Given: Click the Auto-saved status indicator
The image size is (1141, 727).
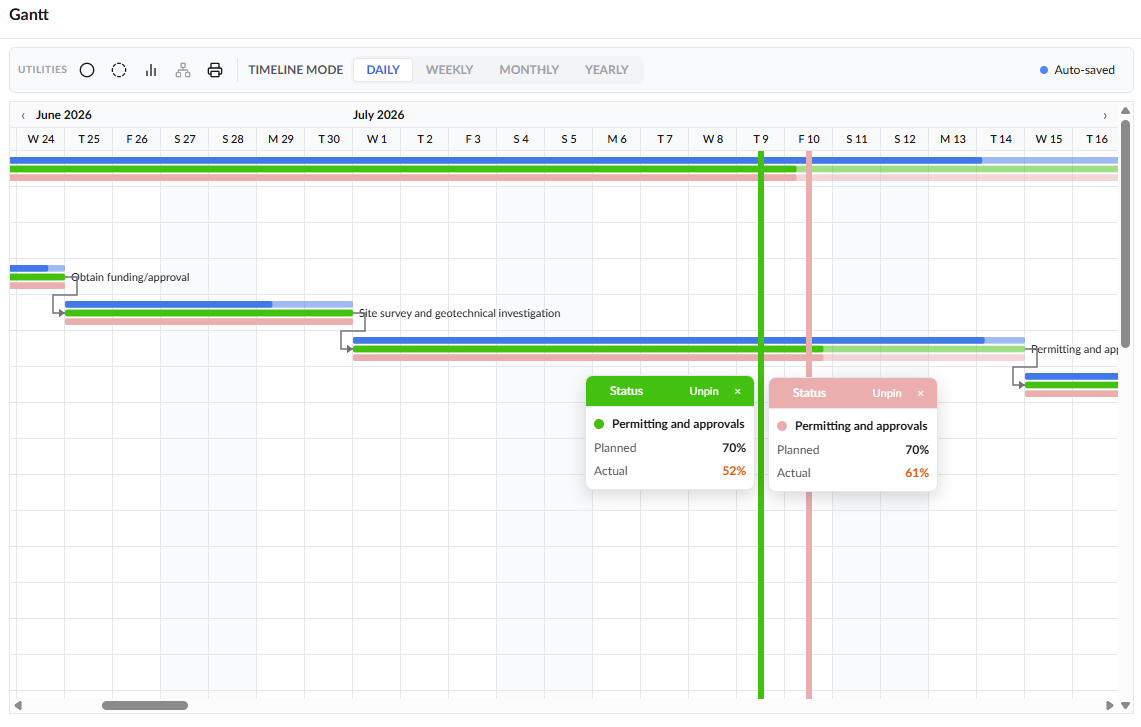Looking at the screenshot, I should [1077, 70].
